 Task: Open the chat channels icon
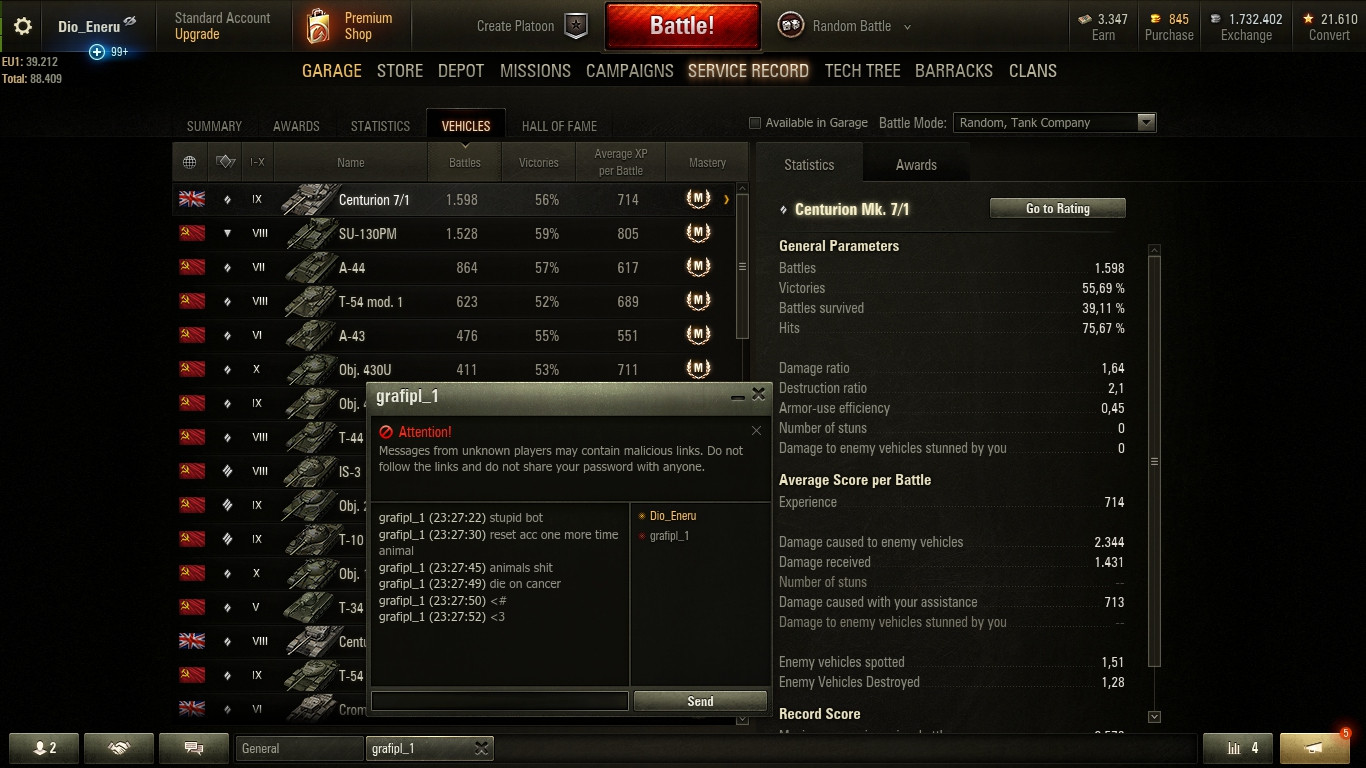[x=195, y=748]
